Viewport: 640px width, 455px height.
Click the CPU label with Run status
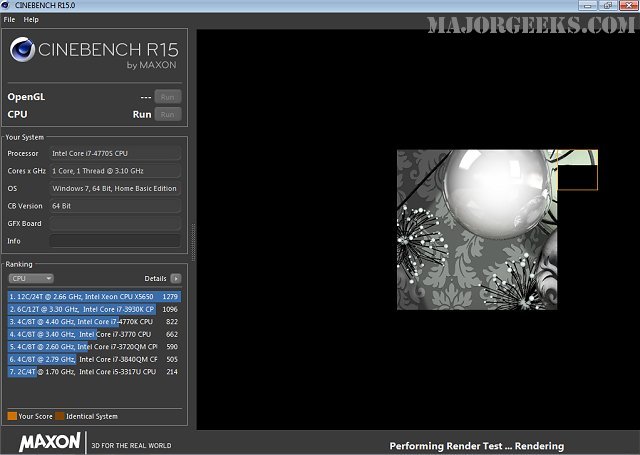[18, 115]
